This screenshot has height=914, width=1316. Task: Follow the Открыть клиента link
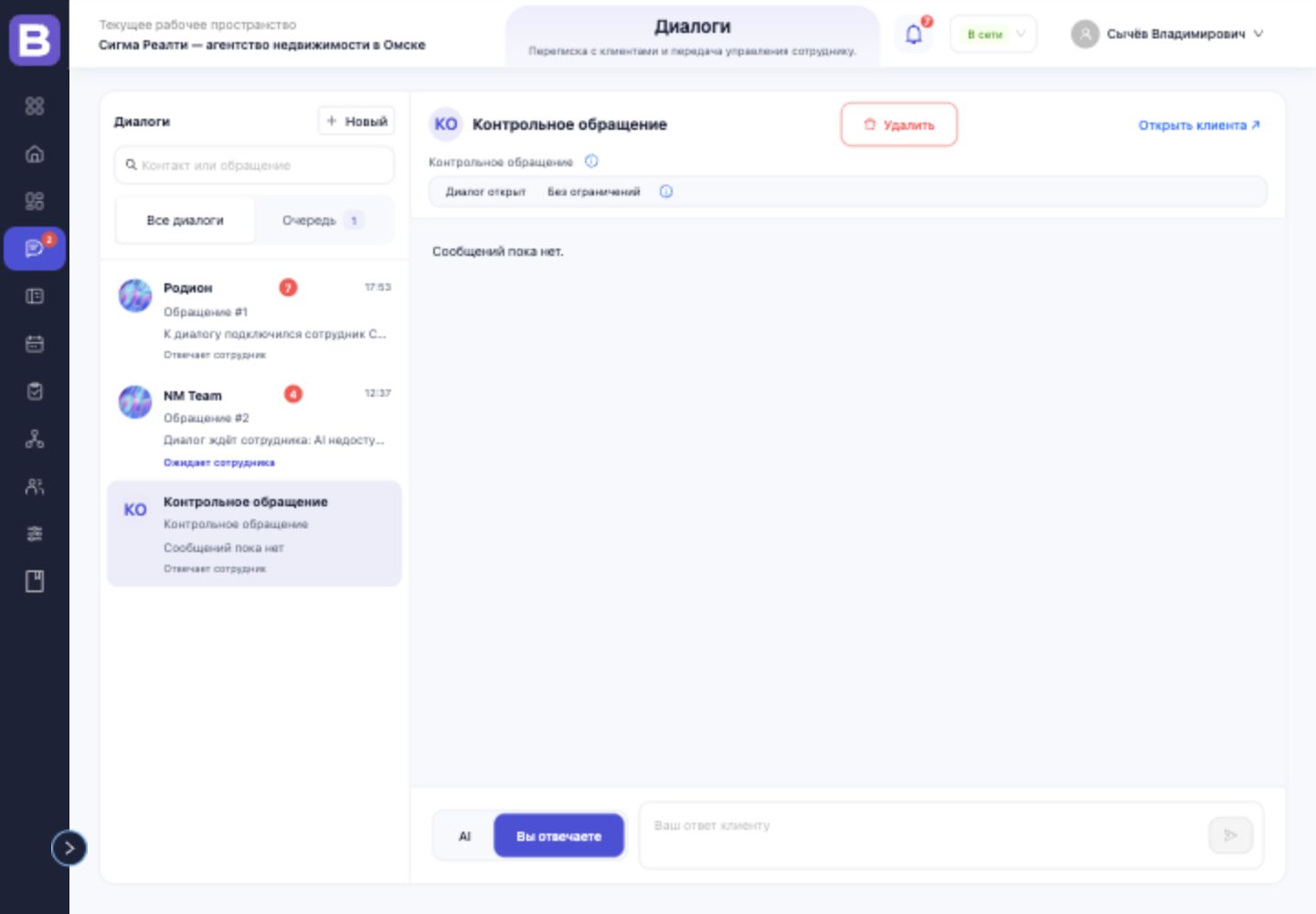pyautogui.click(x=1199, y=125)
